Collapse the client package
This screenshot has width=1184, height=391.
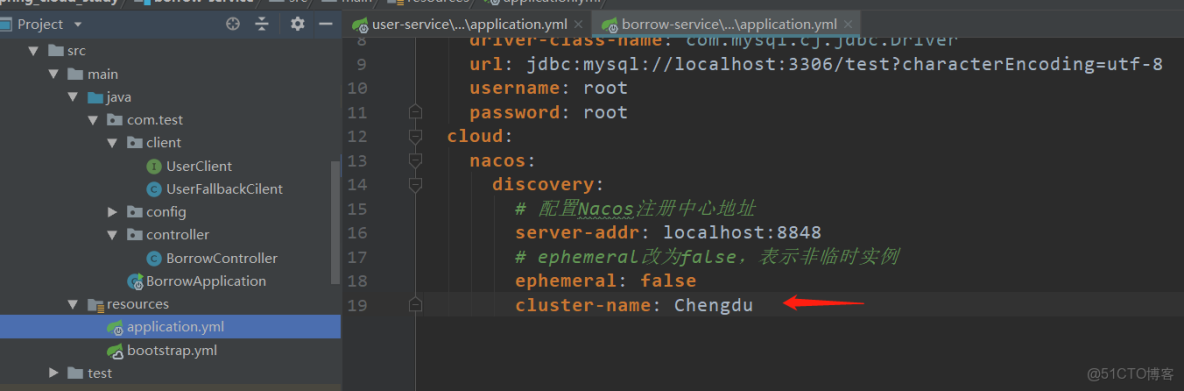tap(112, 143)
